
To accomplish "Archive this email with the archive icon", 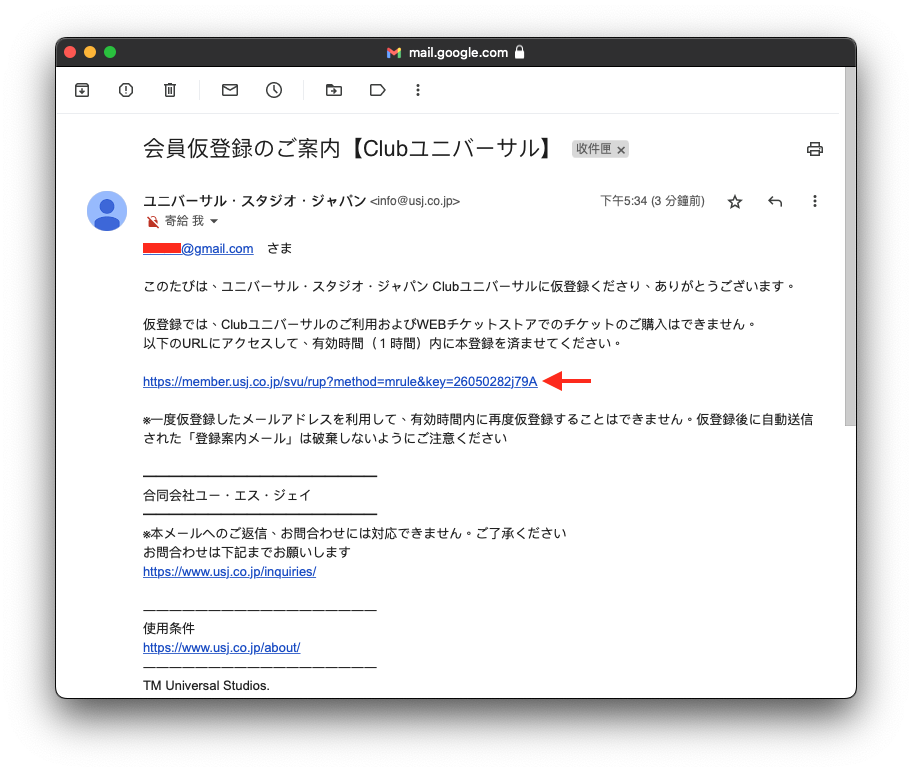I will point(82,90).
